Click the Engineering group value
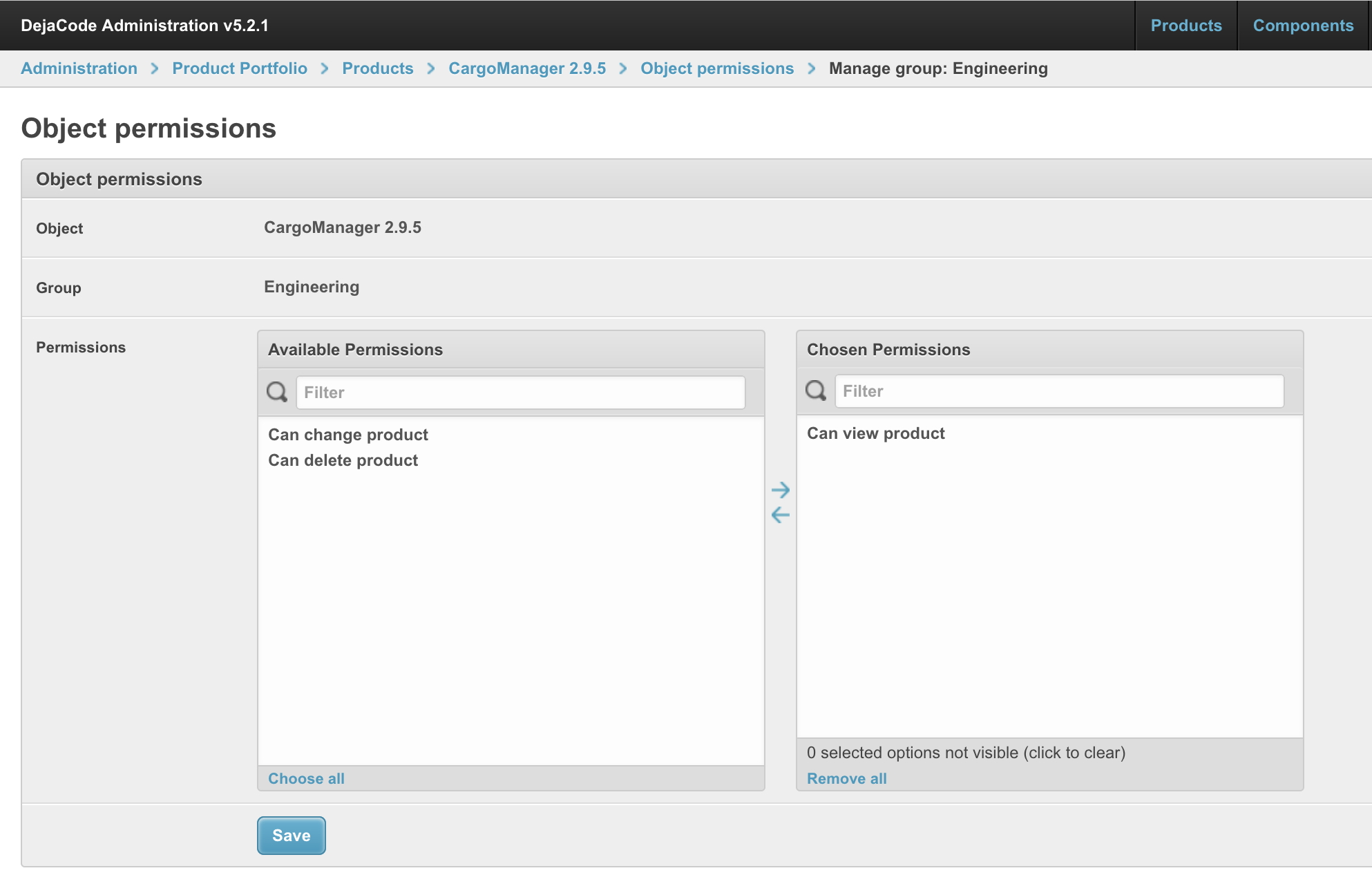1372x875 pixels. [x=312, y=287]
